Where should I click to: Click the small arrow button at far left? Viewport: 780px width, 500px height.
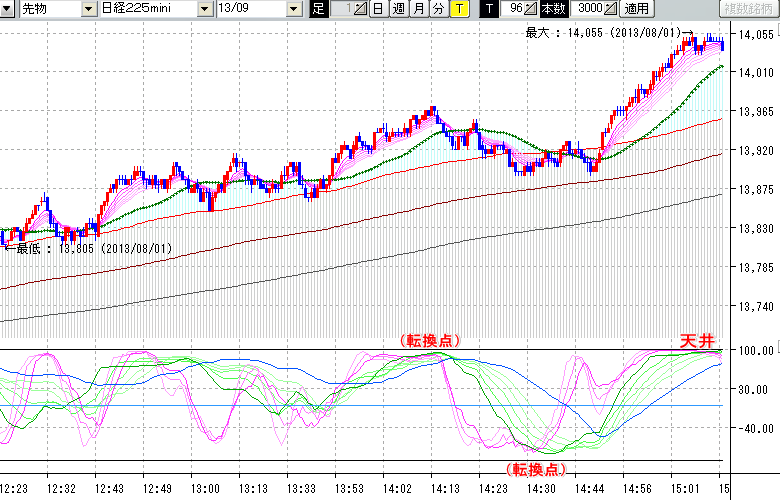[7, 9]
